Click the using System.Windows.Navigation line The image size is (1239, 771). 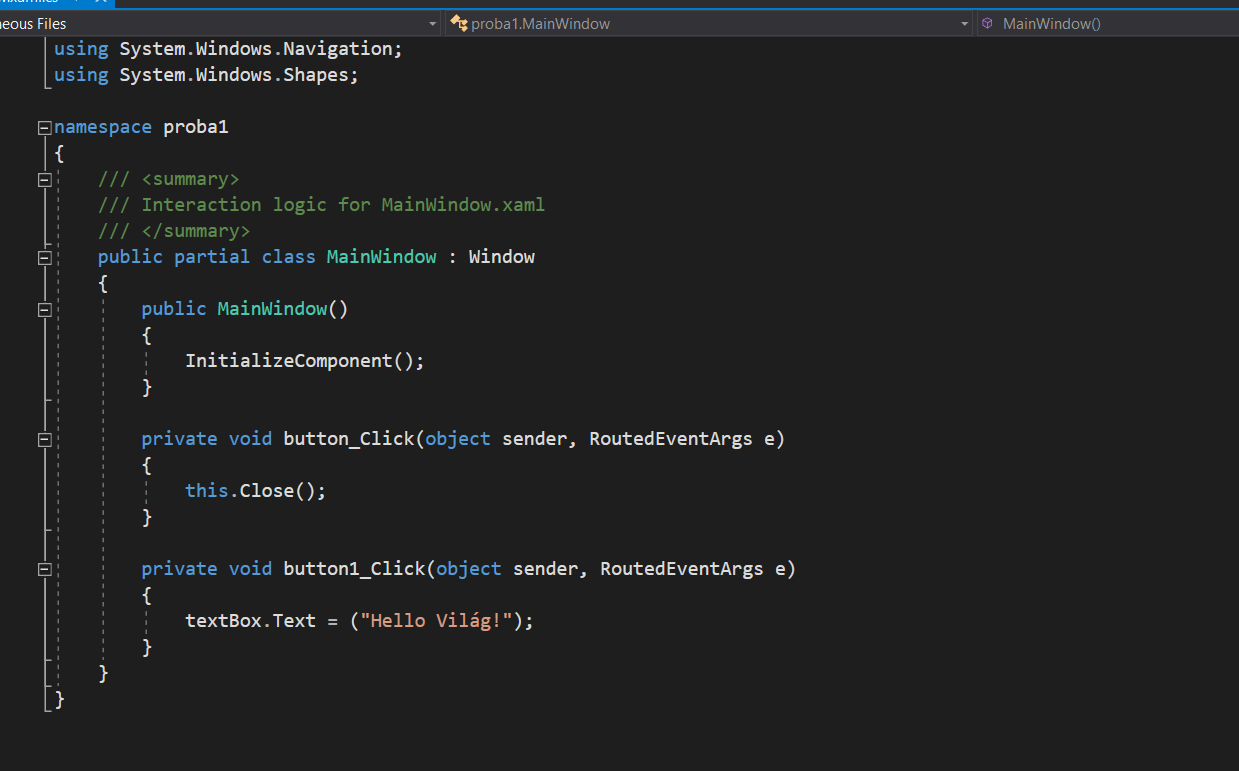227,49
